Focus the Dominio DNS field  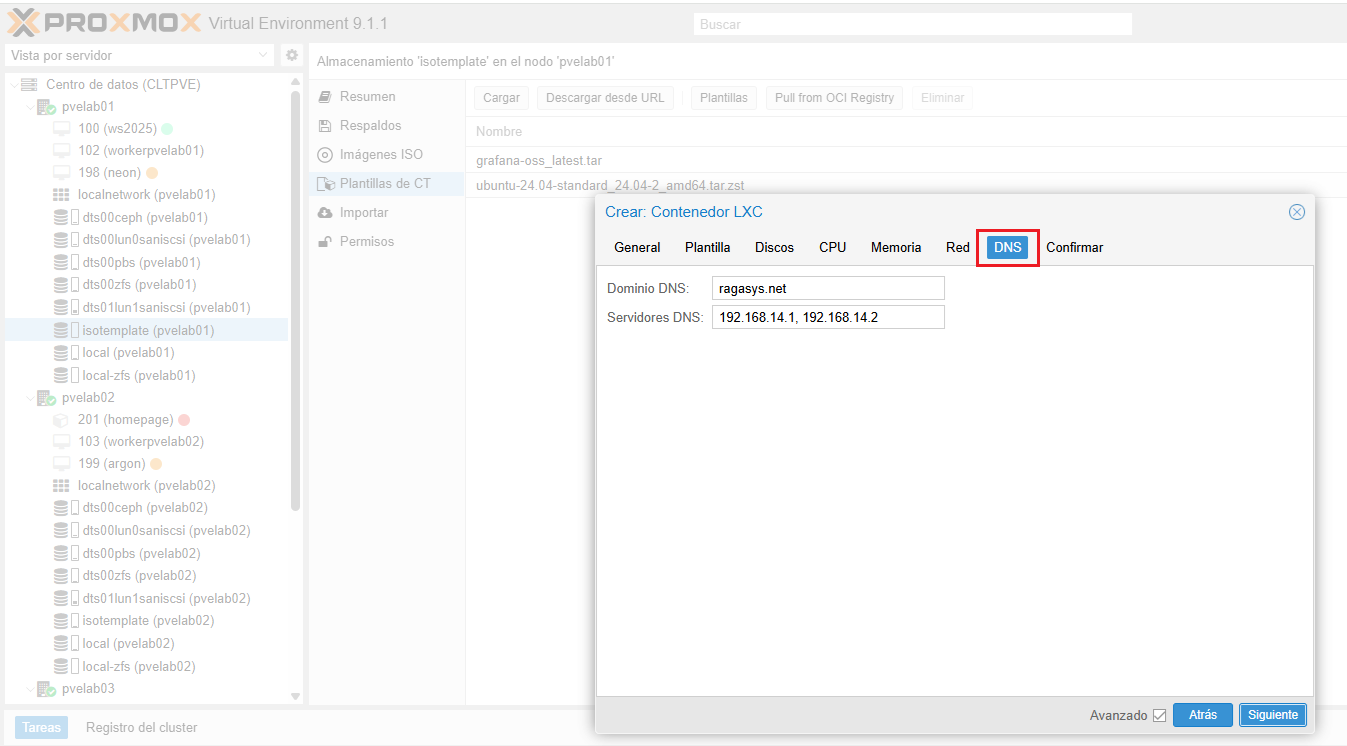[828, 288]
